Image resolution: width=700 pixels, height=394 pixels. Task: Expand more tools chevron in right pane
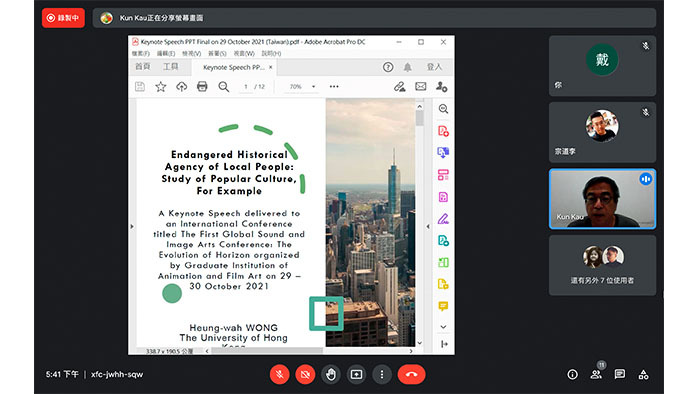coord(443,327)
